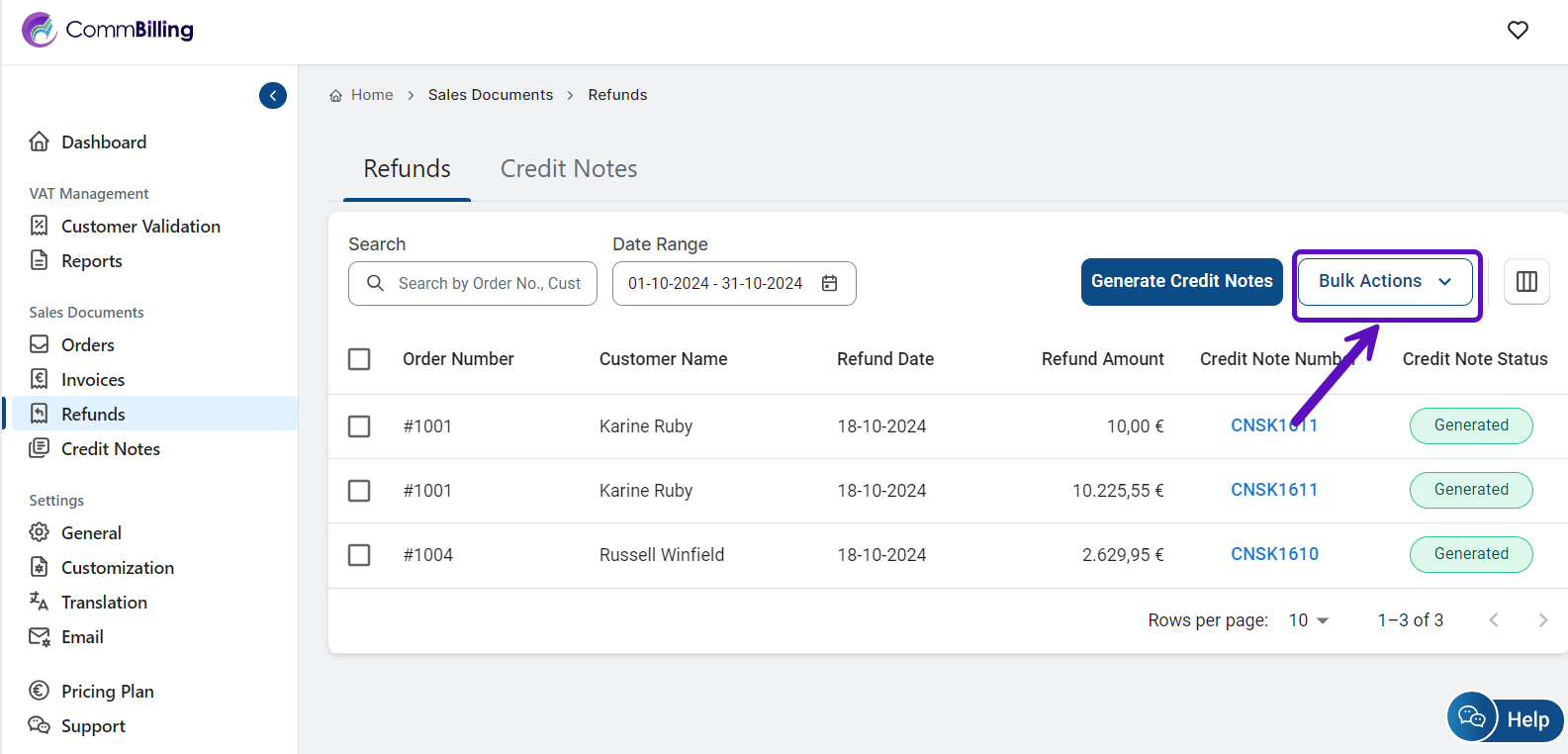Open the column settings icon
The width and height of the screenshot is (1568, 754).
(1526, 282)
